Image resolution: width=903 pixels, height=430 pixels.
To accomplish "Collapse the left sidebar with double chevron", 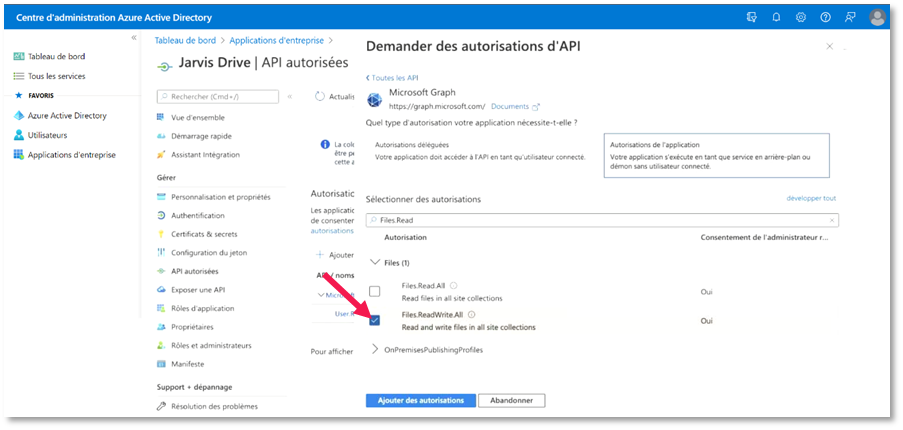I will pyautogui.click(x=134, y=37).
